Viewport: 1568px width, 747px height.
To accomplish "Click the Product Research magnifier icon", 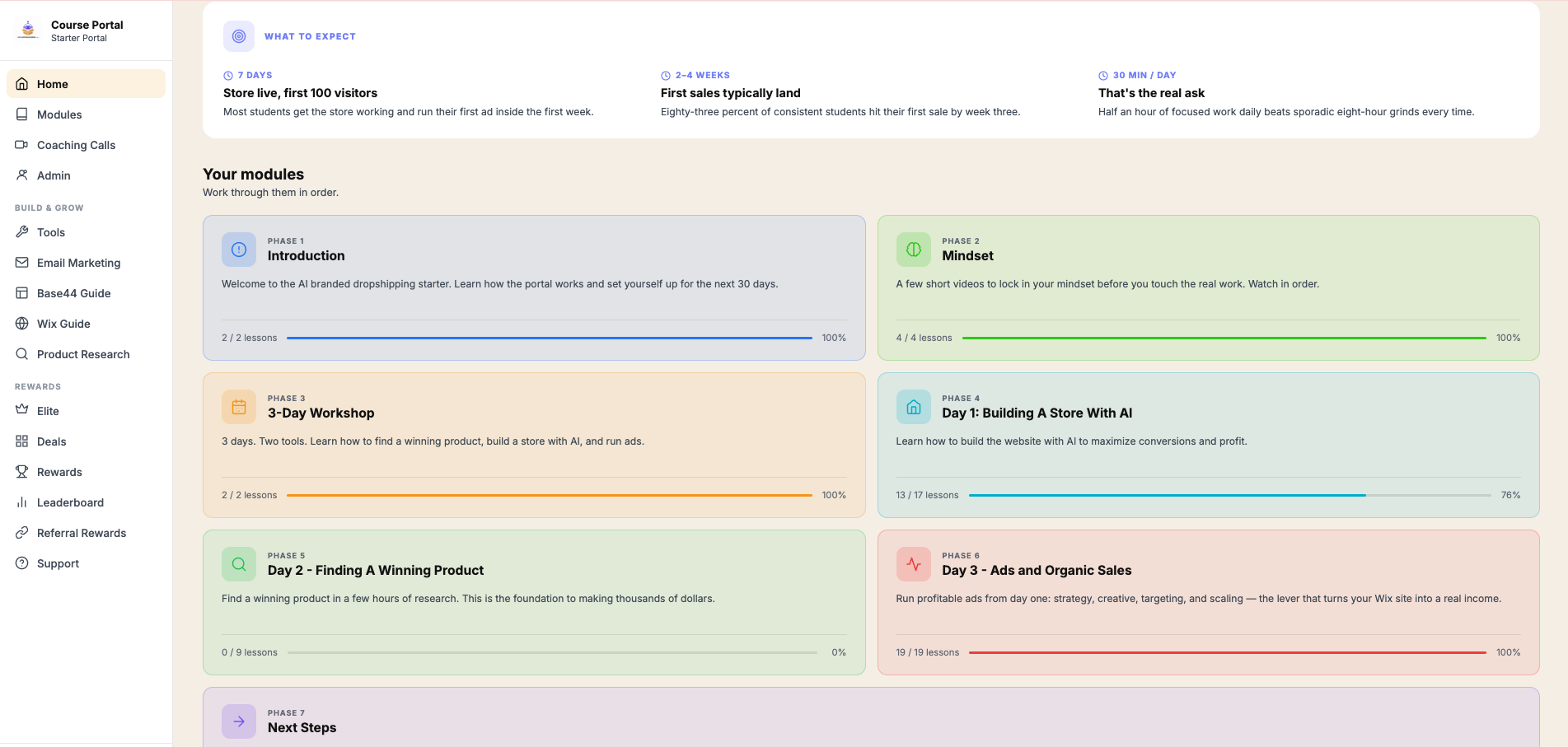I will [x=22, y=354].
